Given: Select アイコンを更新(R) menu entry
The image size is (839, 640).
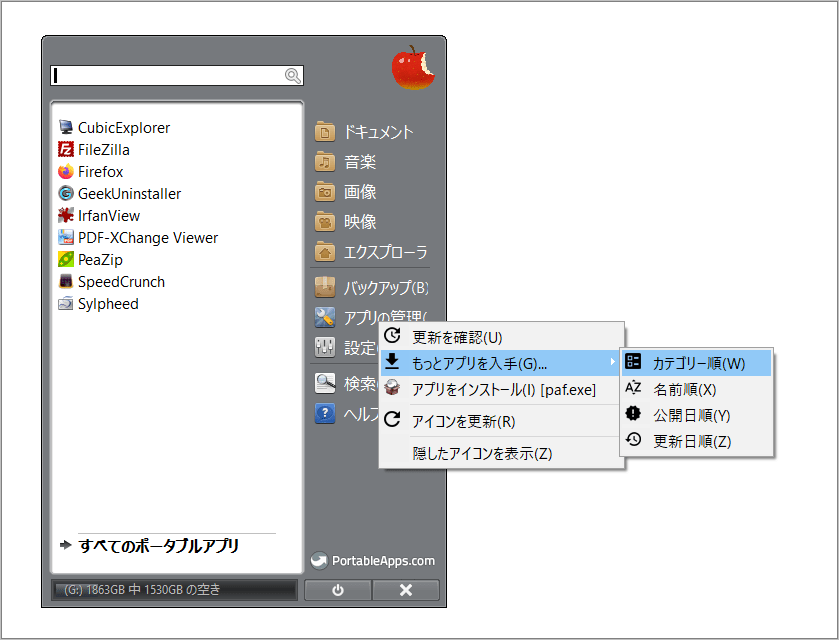Looking at the screenshot, I should click(x=501, y=421).
